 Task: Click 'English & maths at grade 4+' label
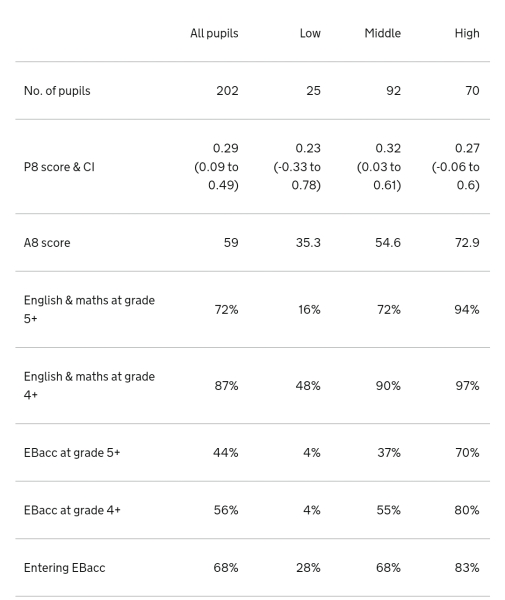(x=89, y=385)
